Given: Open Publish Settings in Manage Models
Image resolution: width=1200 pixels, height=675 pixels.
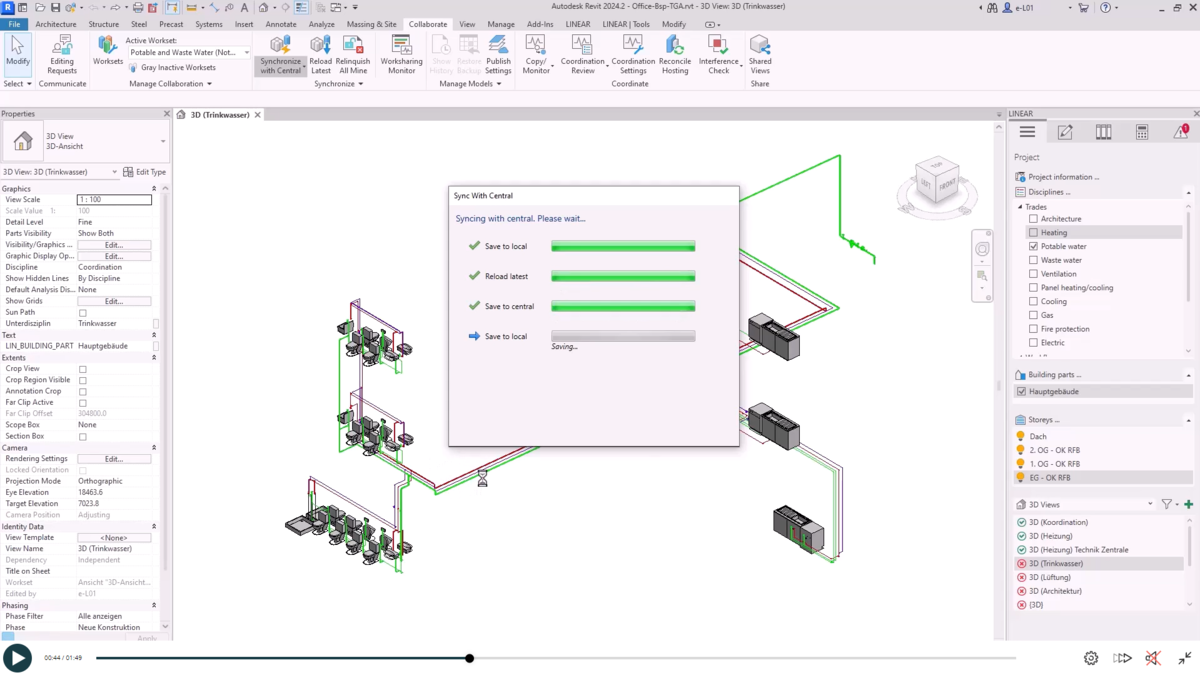Looking at the screenshot, I should (497, 55).
